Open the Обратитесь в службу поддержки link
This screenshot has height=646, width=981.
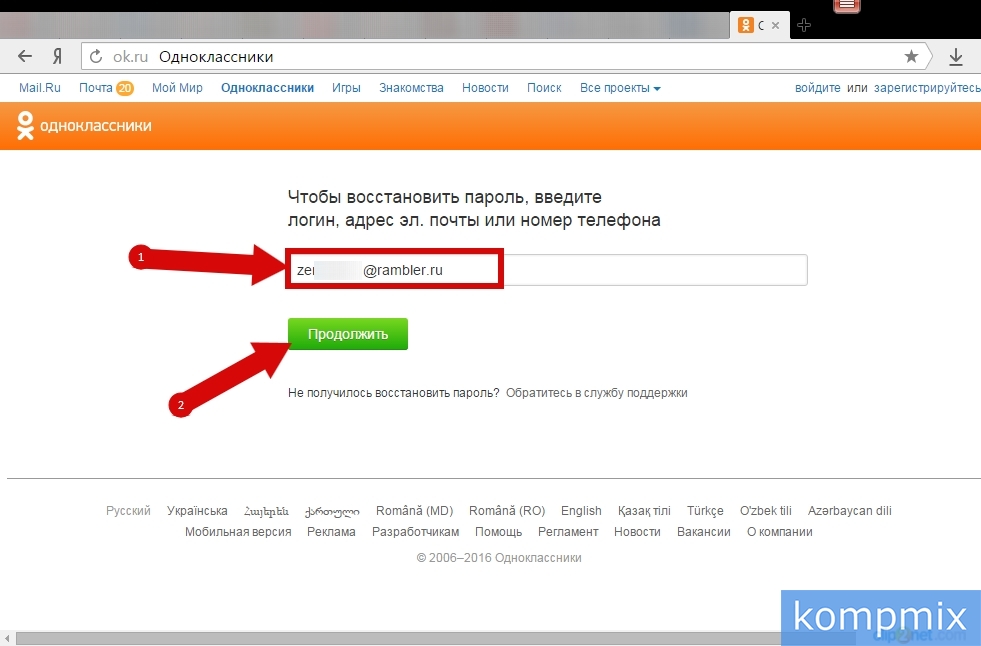tap(596, 393)
